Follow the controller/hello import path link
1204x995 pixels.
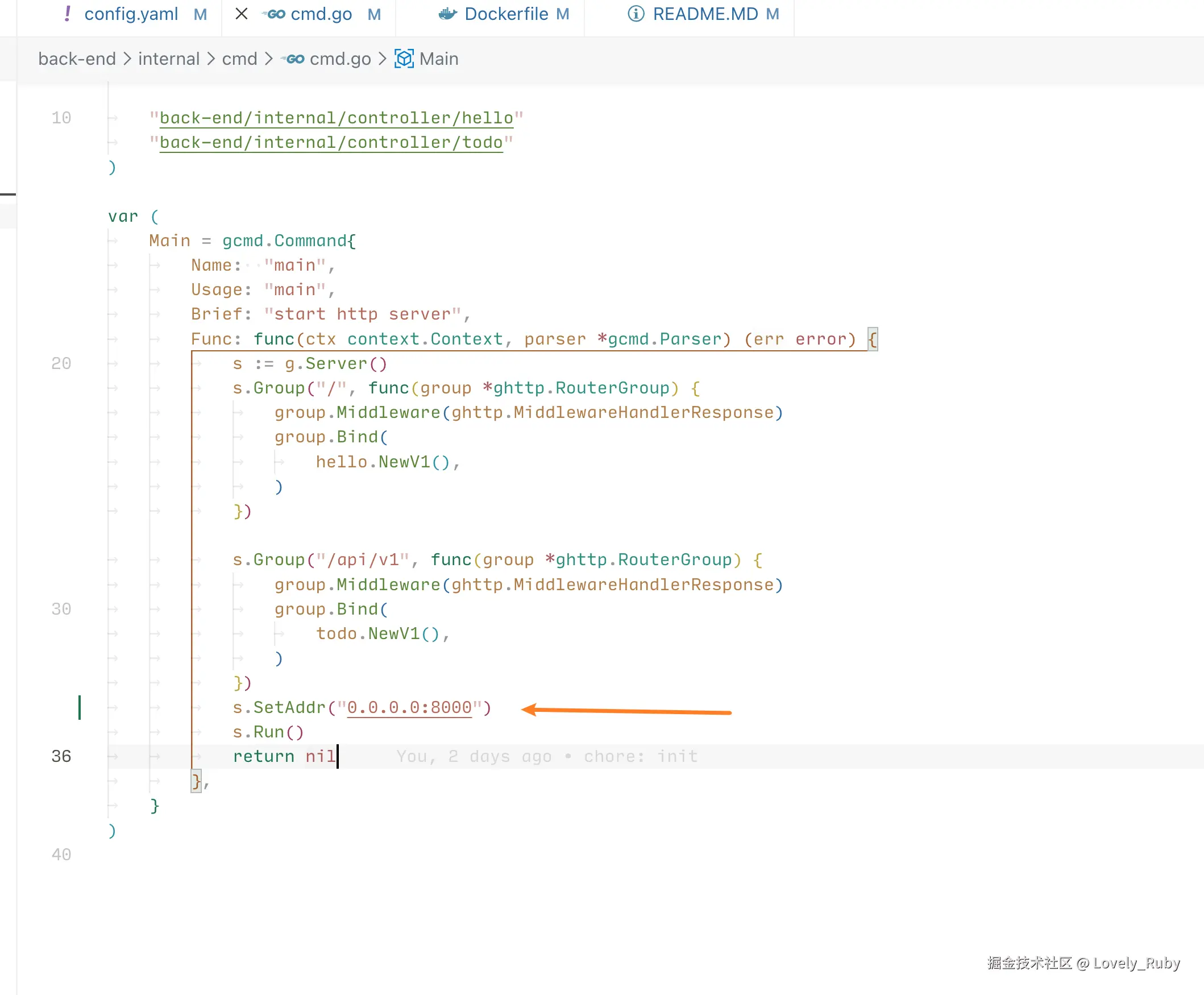(336, 118)
